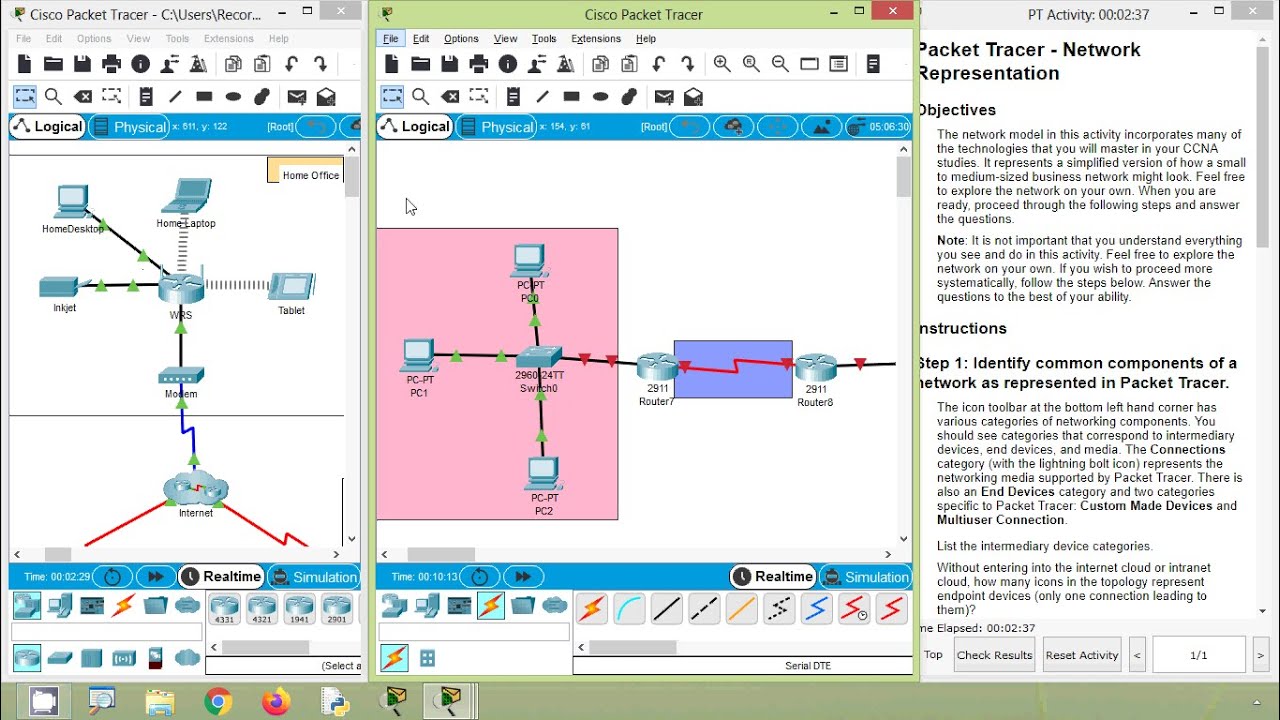Switch to Logical workspace in middle window

(x=414, y=127)
